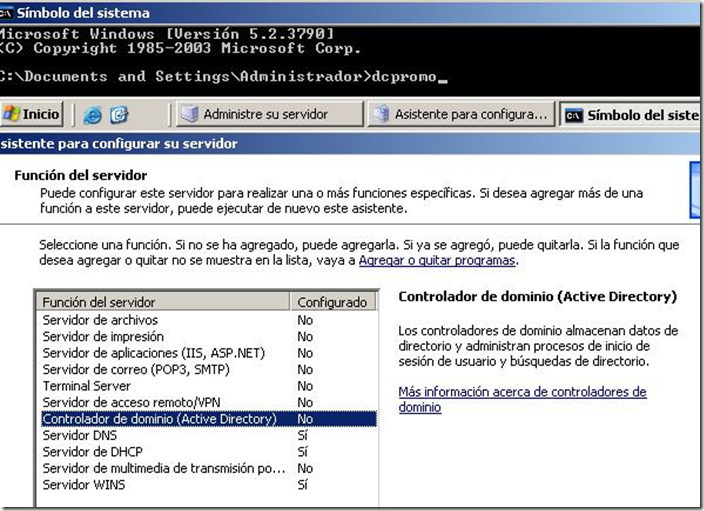Select Servidor de correo (POP3, SMTP)

click(x=209, y=370)
